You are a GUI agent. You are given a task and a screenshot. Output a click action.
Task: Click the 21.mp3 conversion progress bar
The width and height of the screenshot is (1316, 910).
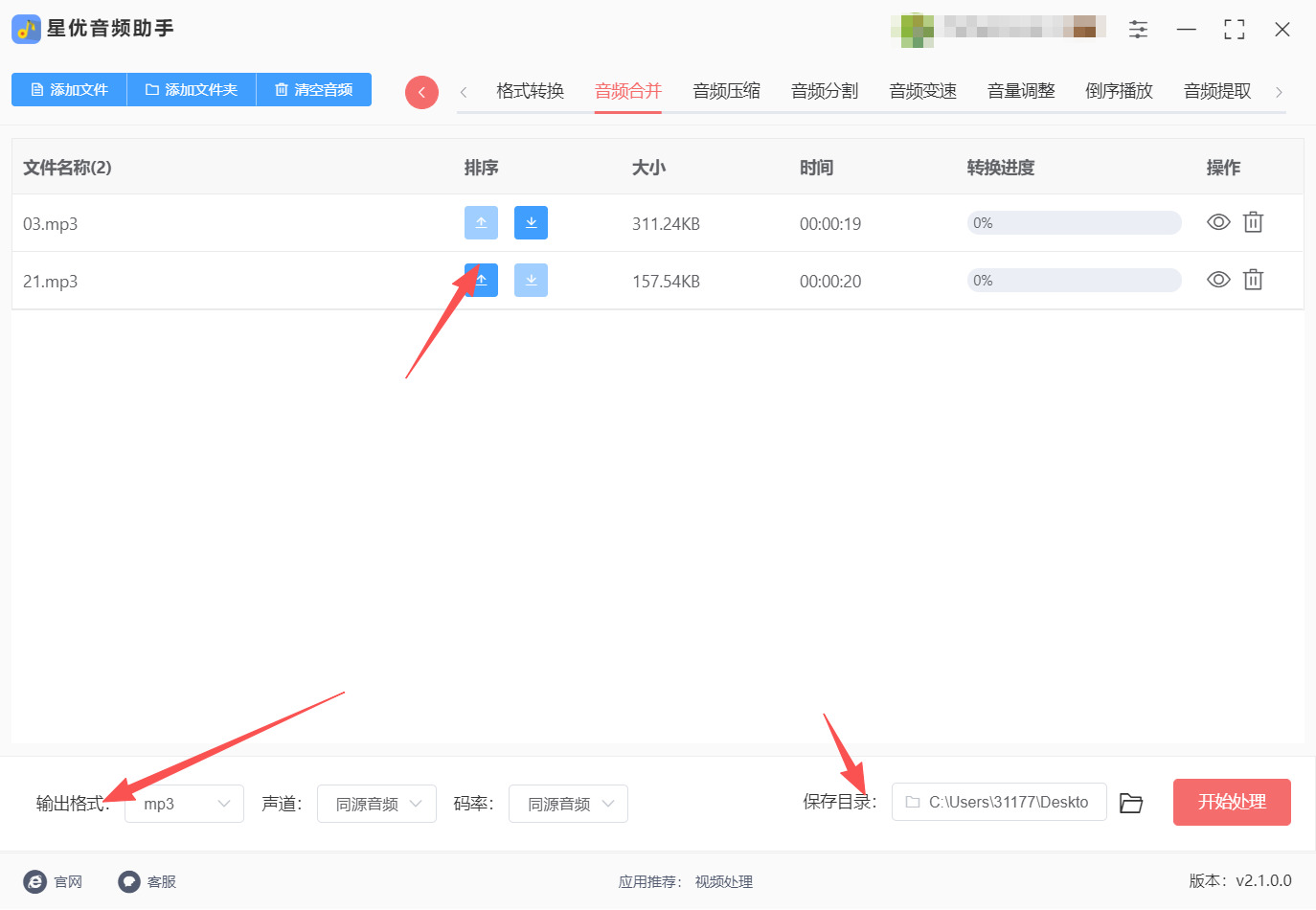click(x=1074, y=281)
